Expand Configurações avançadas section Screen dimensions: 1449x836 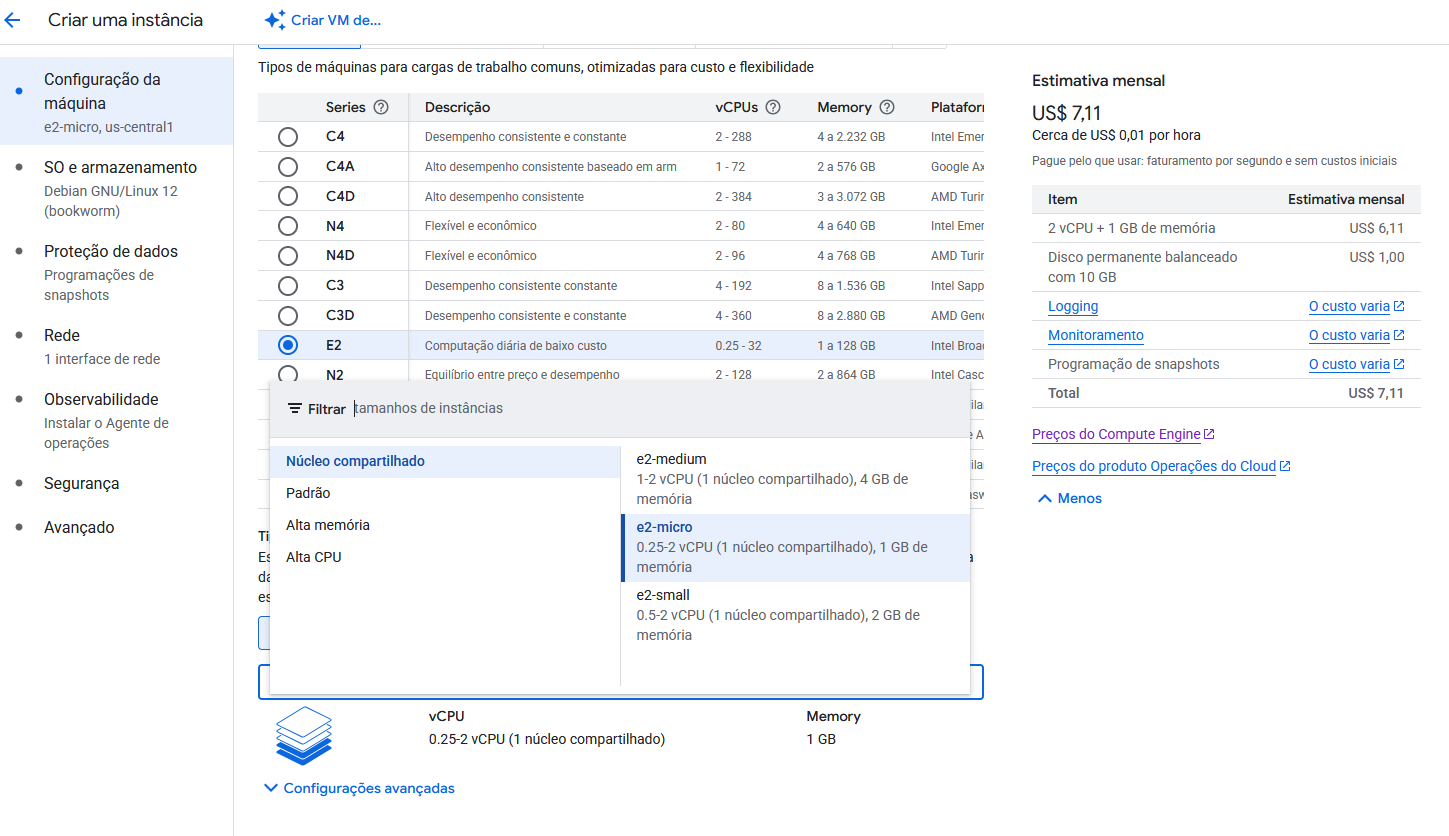pyautogui.click(x=359, y=788)
